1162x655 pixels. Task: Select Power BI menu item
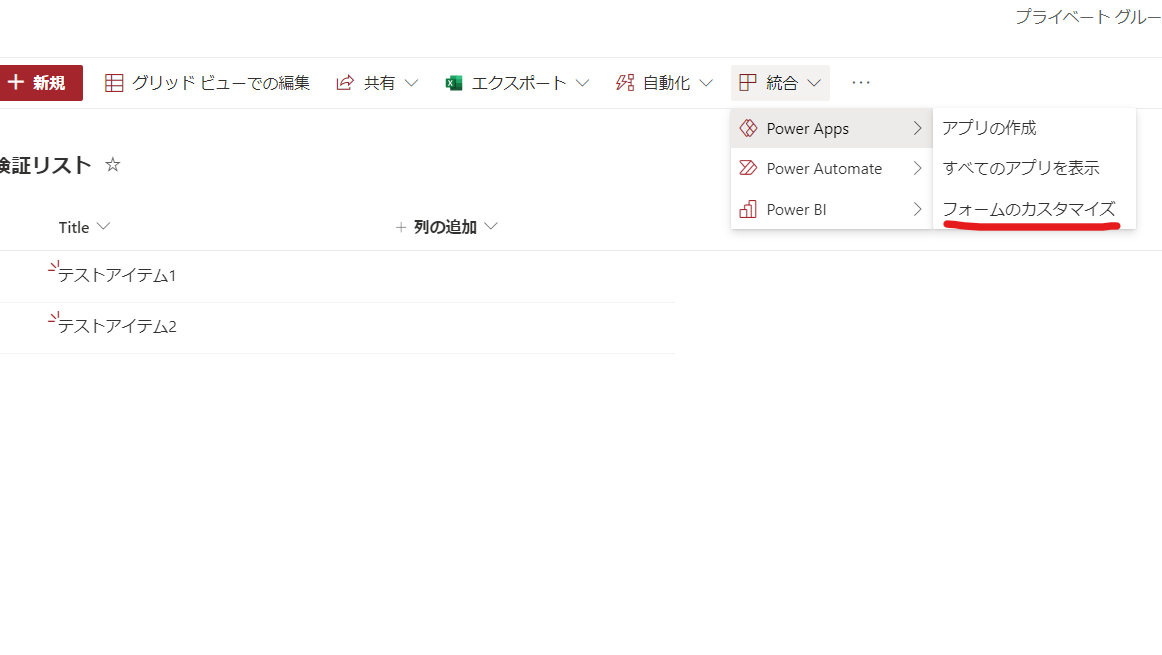(x=831, y=209)
